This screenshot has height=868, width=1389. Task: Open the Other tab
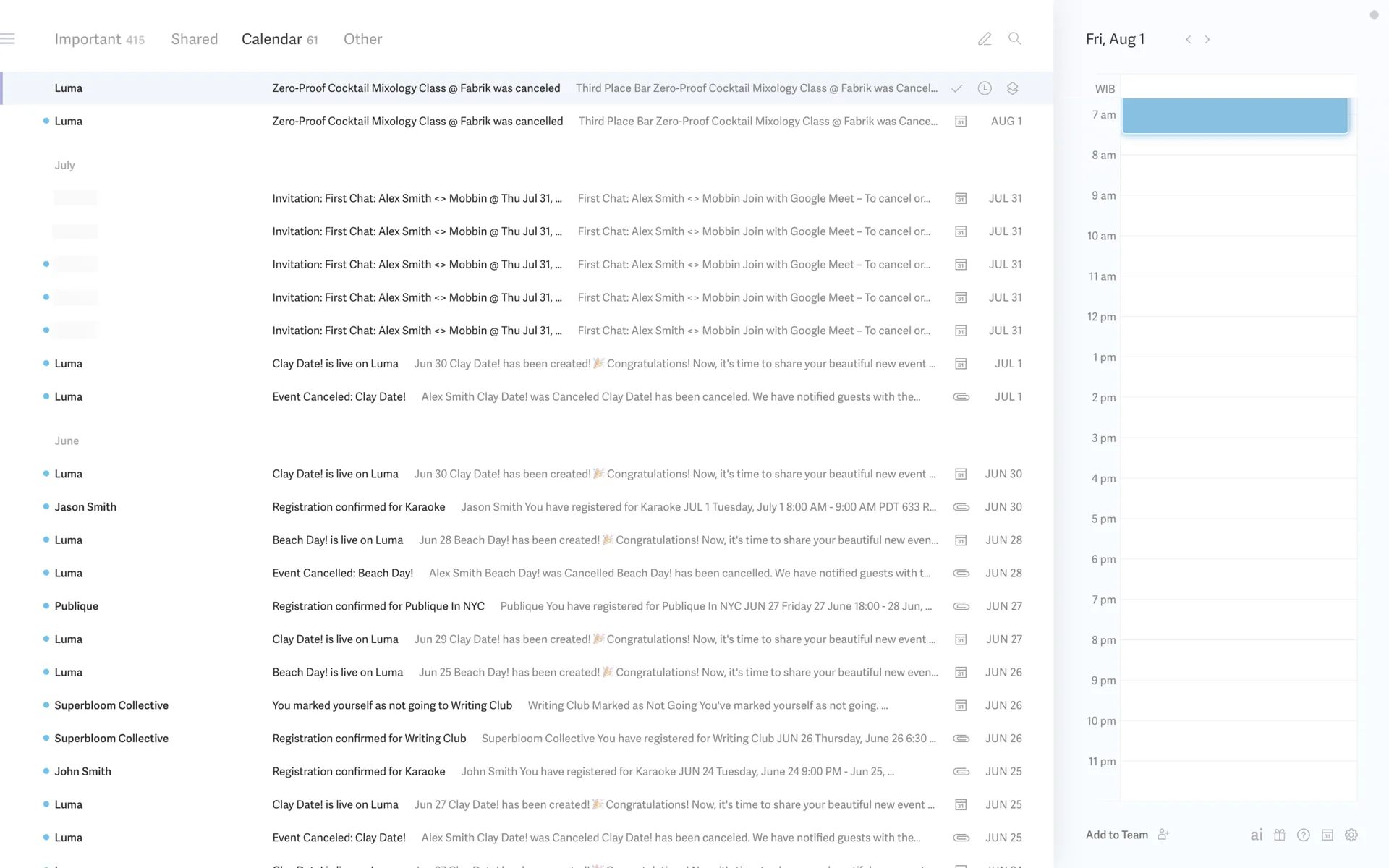point(362,39)
